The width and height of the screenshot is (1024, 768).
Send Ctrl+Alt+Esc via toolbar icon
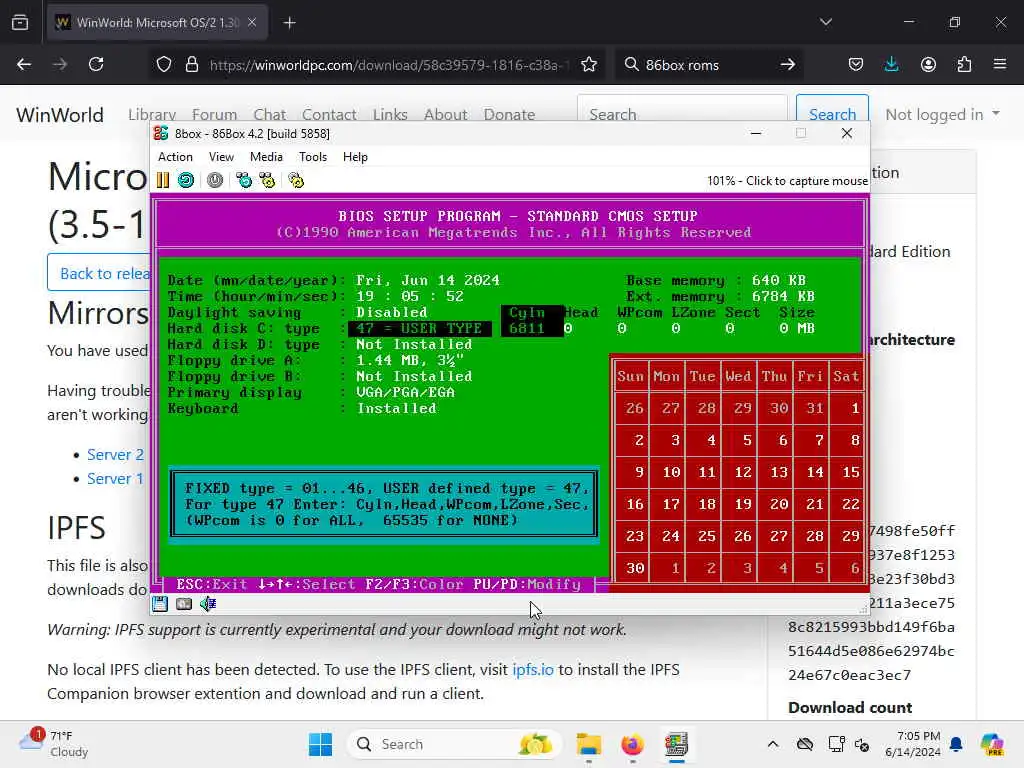point(267,180)
